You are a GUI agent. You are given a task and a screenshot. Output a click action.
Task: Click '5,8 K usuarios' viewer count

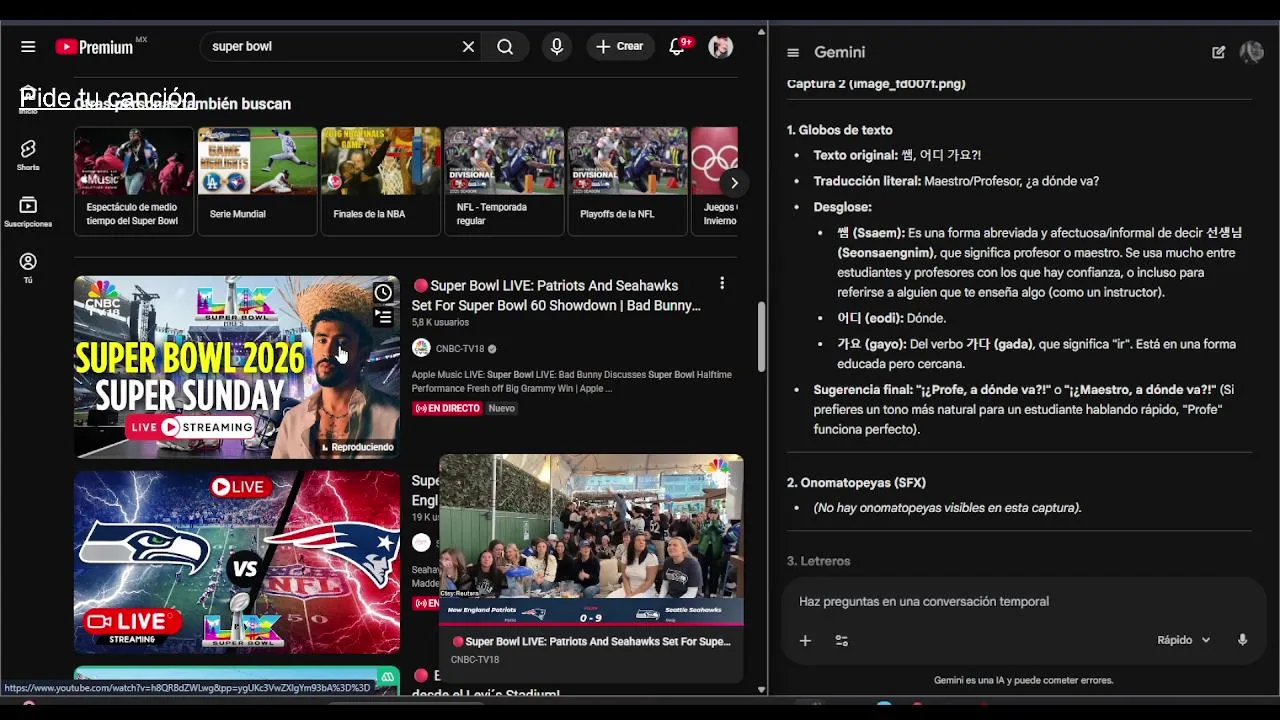[x=440, y=323]
